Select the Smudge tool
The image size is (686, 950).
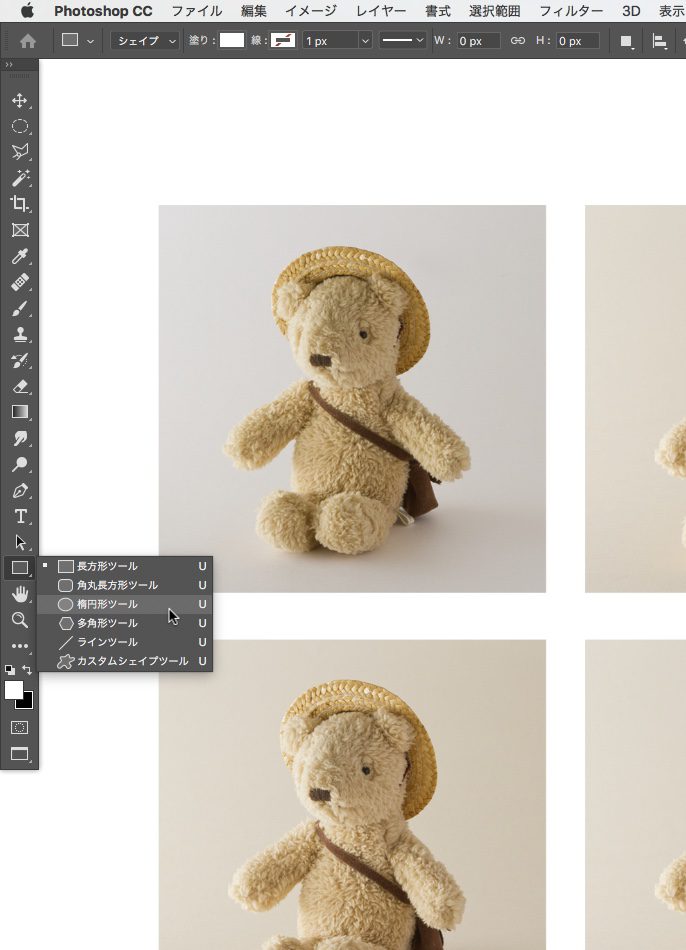point(19,438)
